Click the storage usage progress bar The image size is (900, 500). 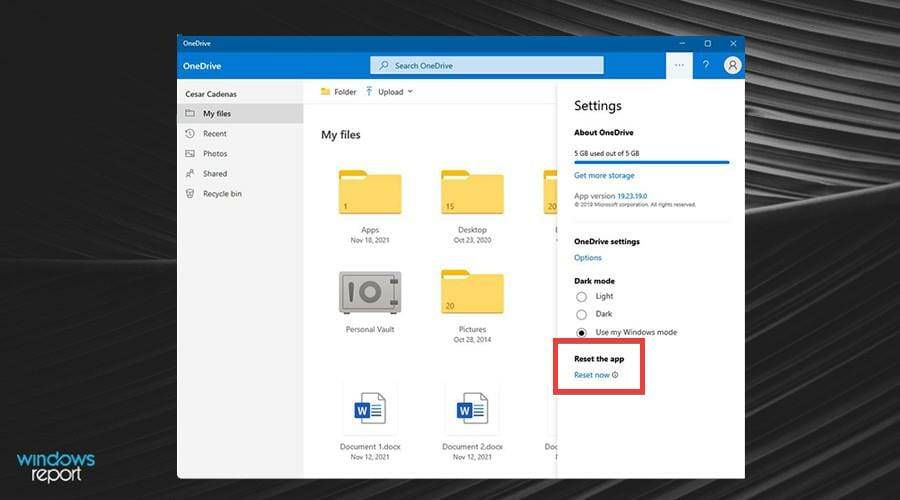[x=651, y=162]
